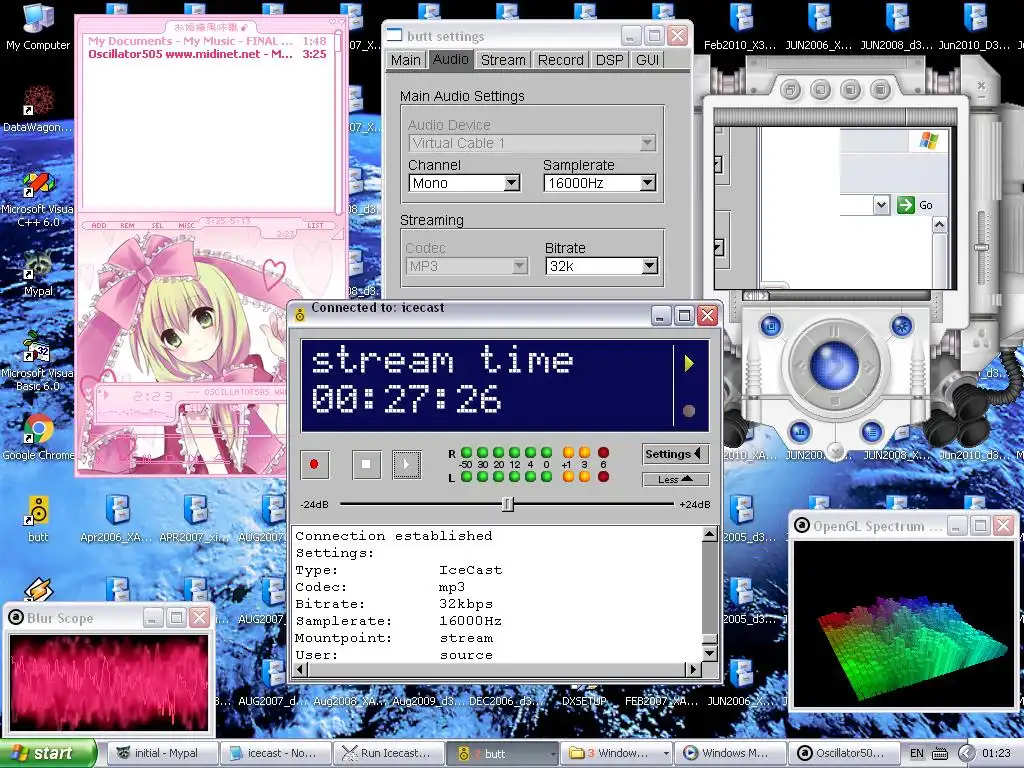Switch to the GUI tab in butt settings
The width and height of the screenshot is (1024, 768).
647,60
